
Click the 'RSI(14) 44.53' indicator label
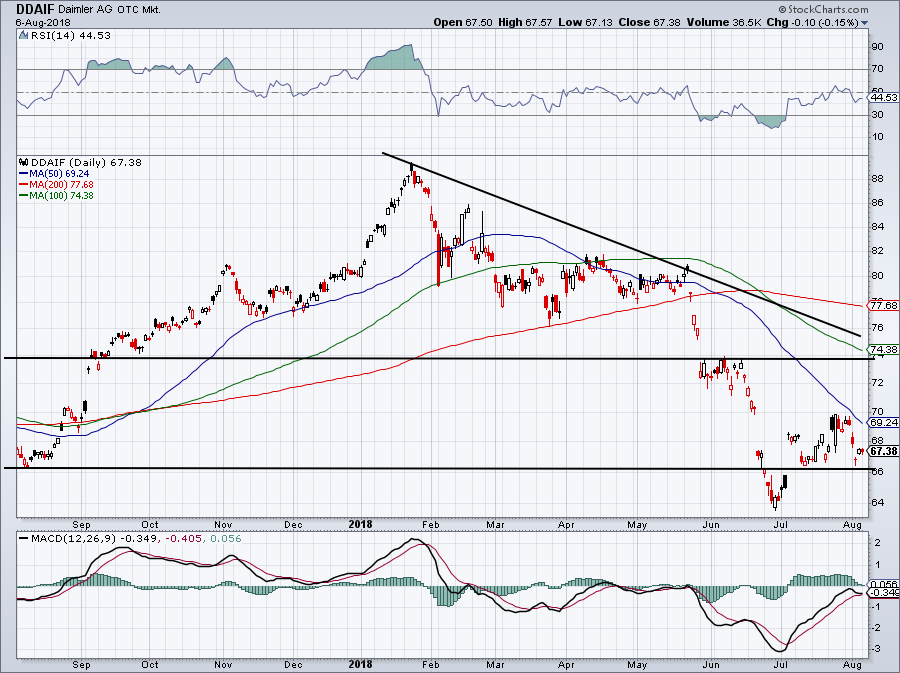(70, 35)
